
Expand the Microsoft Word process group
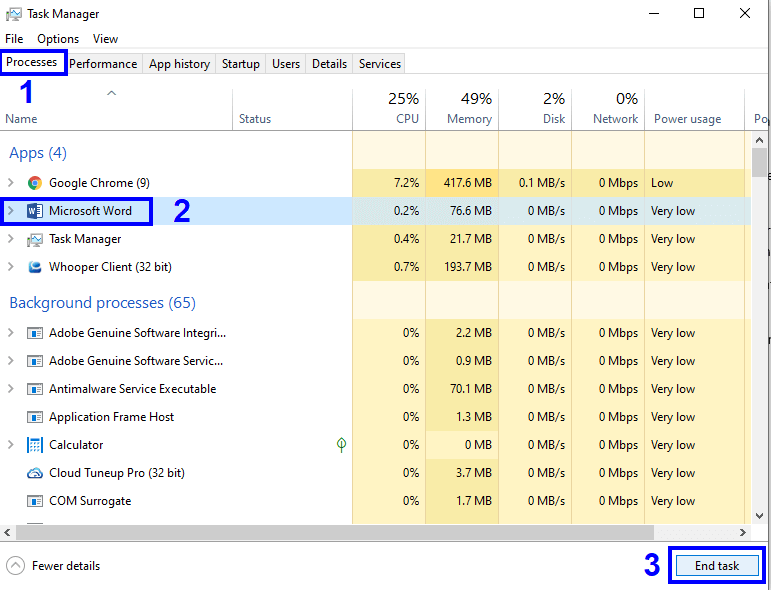pyautogui.click(x=10, y=211)
